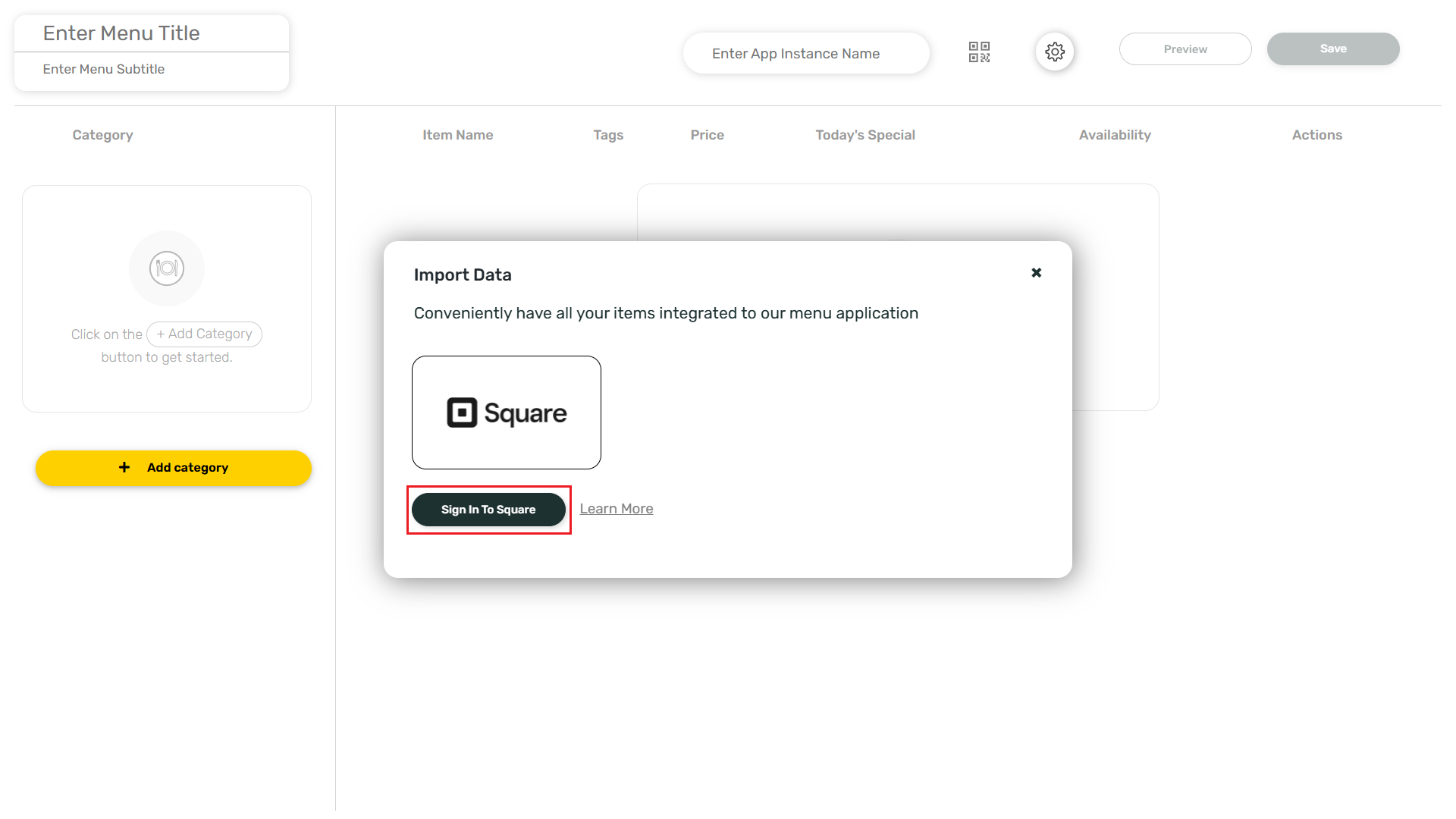Open the Learn More link

pos(616,509)
